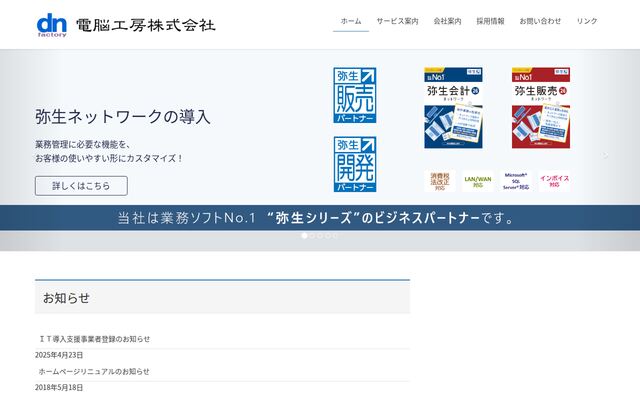Click the 弥生販売 product box image
Viewport: 640px width, 400px height.
coord(541,108)
